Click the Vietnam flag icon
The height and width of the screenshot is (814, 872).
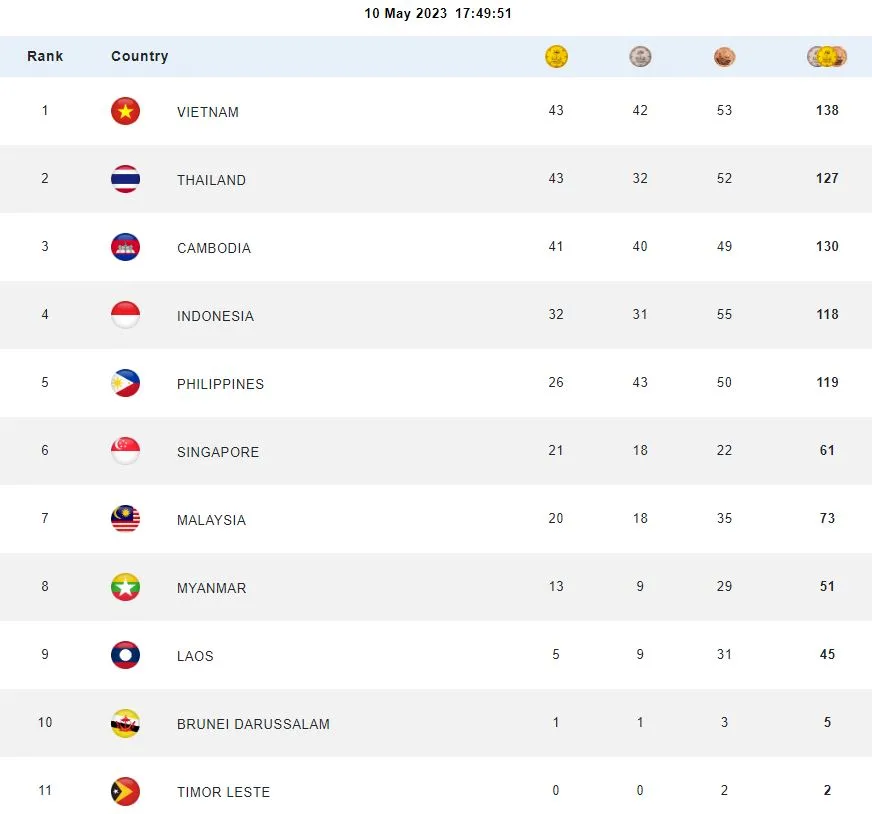coord(125,111)
